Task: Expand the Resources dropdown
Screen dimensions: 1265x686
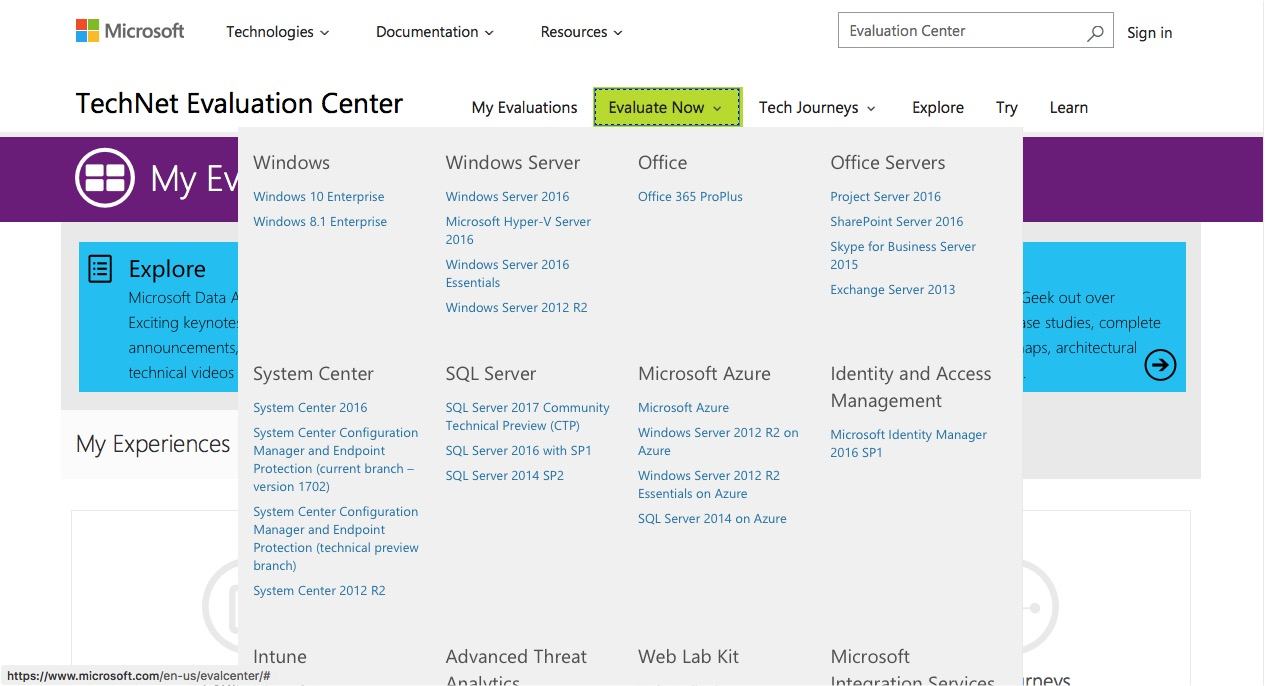Action: tap(581, 32)
